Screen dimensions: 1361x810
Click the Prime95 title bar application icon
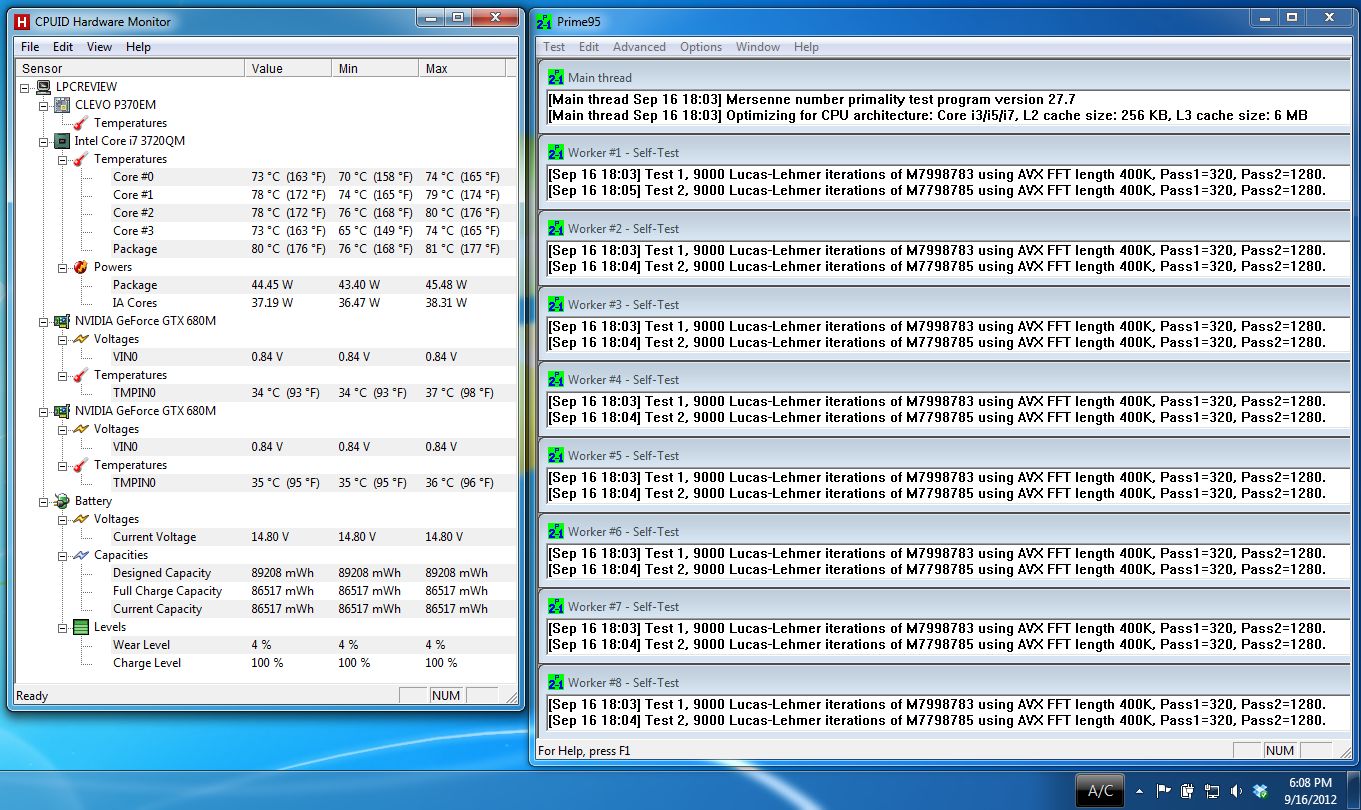[544, 21]
